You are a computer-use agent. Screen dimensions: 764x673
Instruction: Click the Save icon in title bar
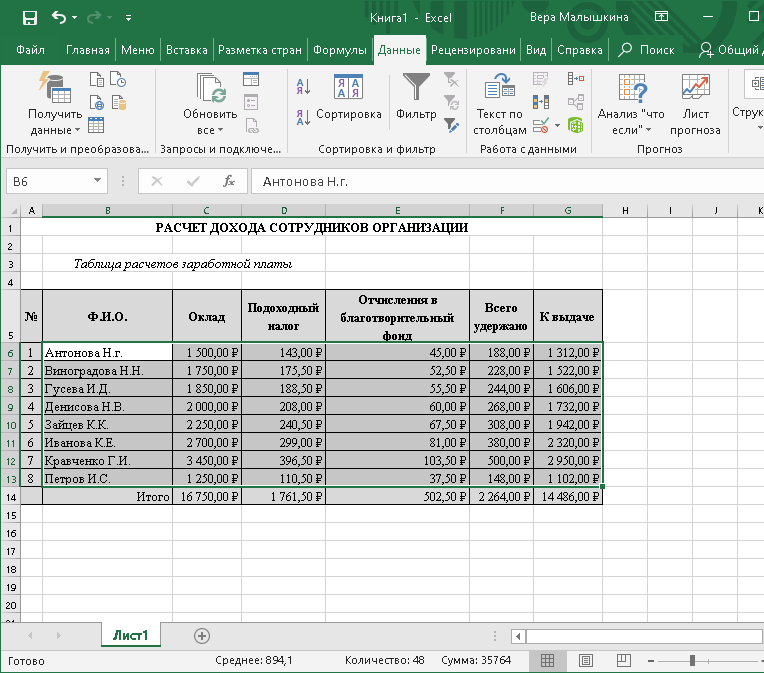pos(29,18)
